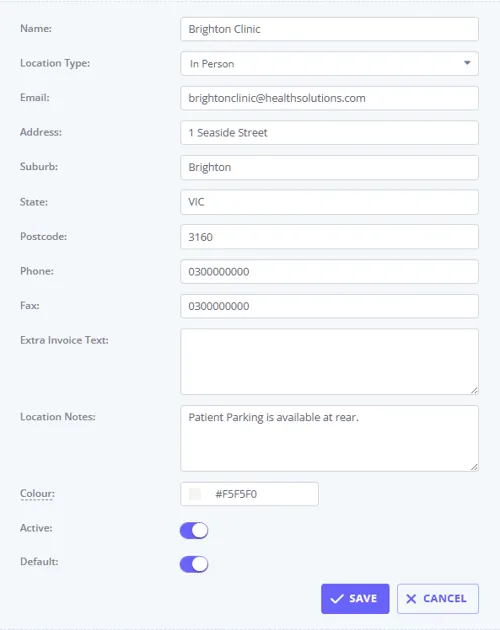Click the Name field with Brighton Clinic
This screenshot has height=630, width=500.
tap(329, 29)
